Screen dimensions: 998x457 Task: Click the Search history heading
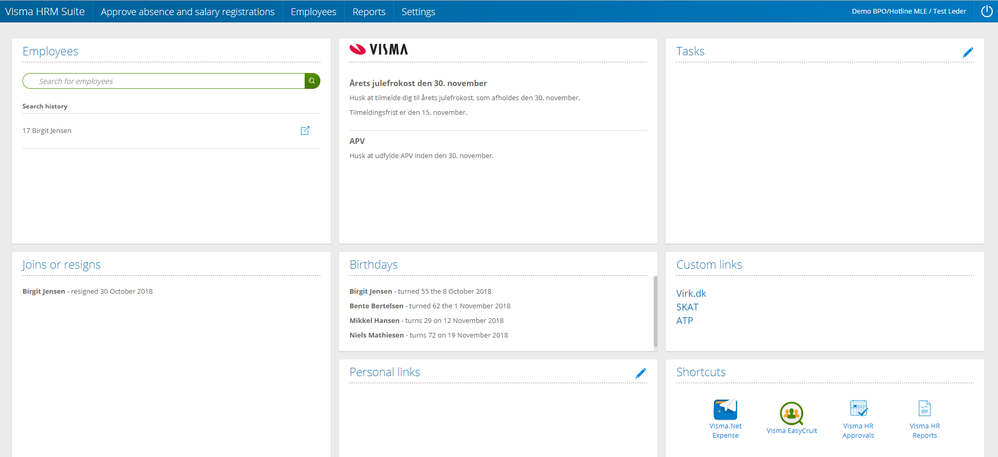click(45, 106)
